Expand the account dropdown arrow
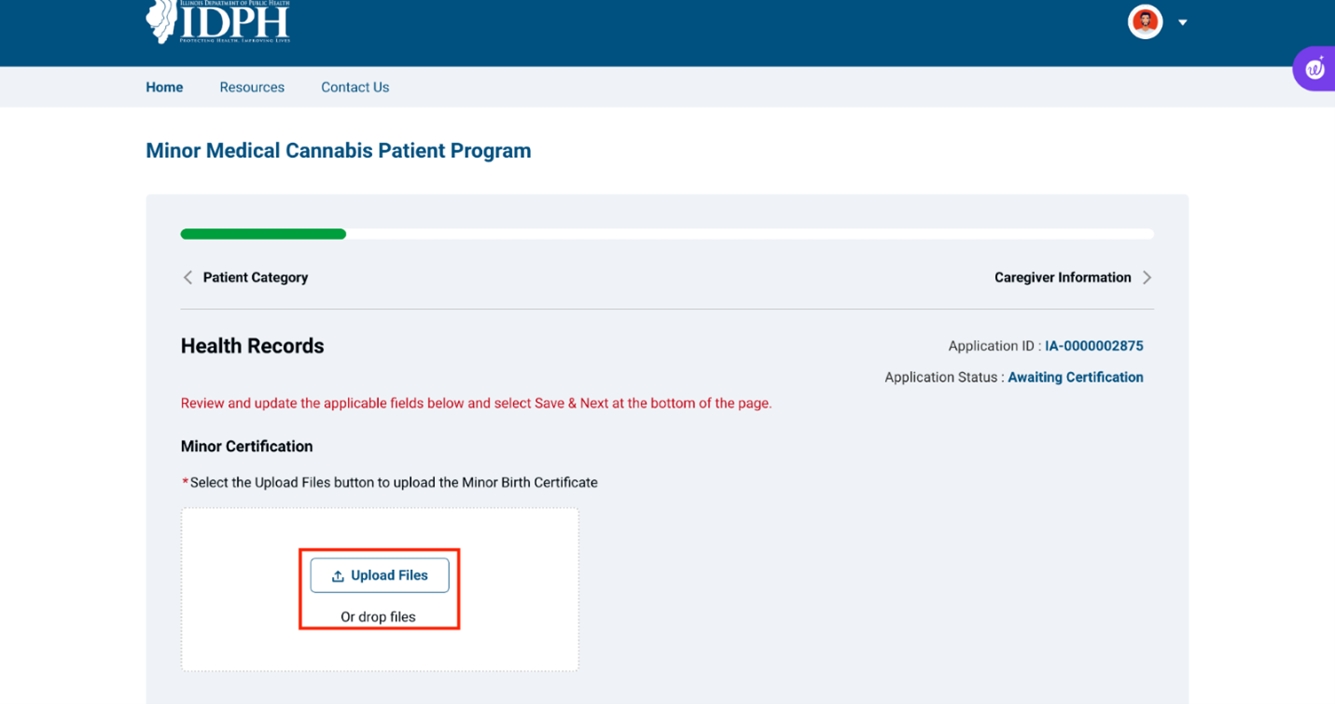Screen dimensions: 1335x704 click(1182, 22)
